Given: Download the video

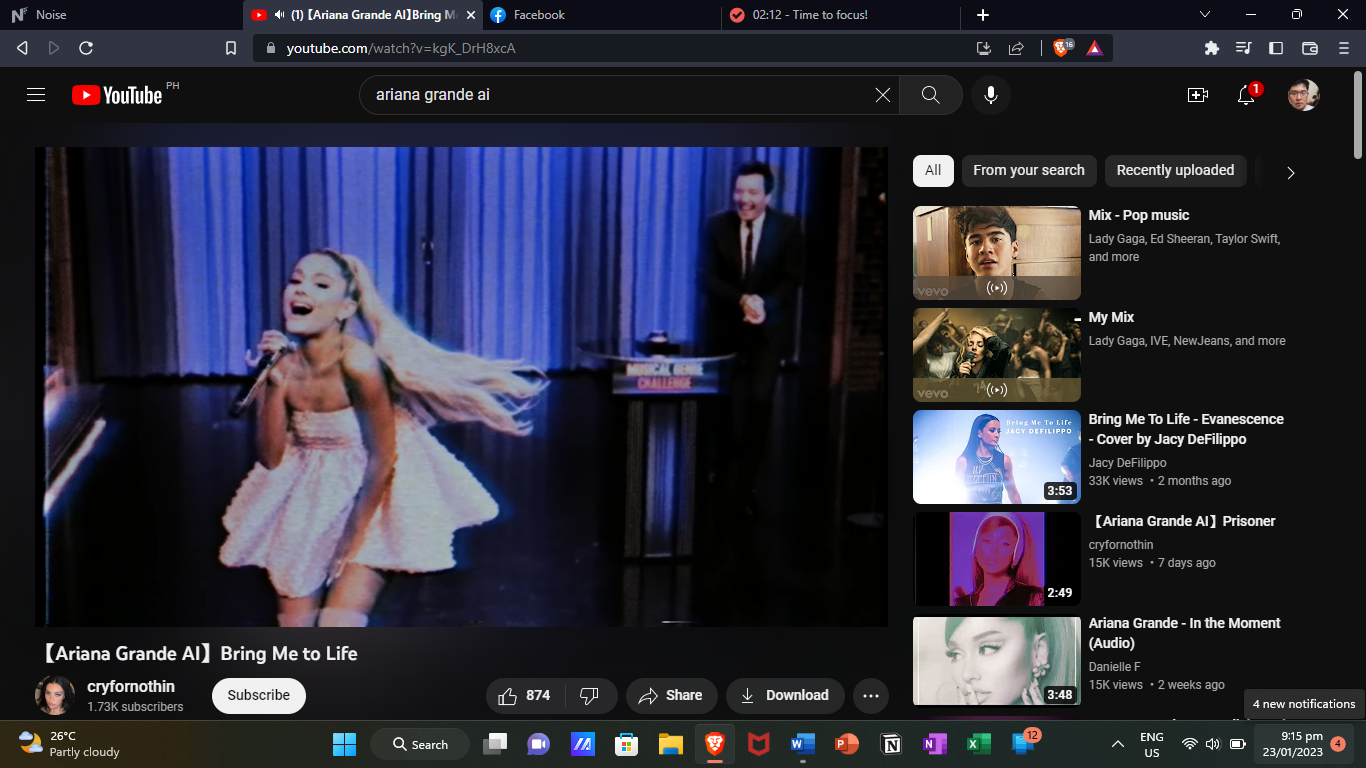Looking at the screenshot, I should (785, 695).
